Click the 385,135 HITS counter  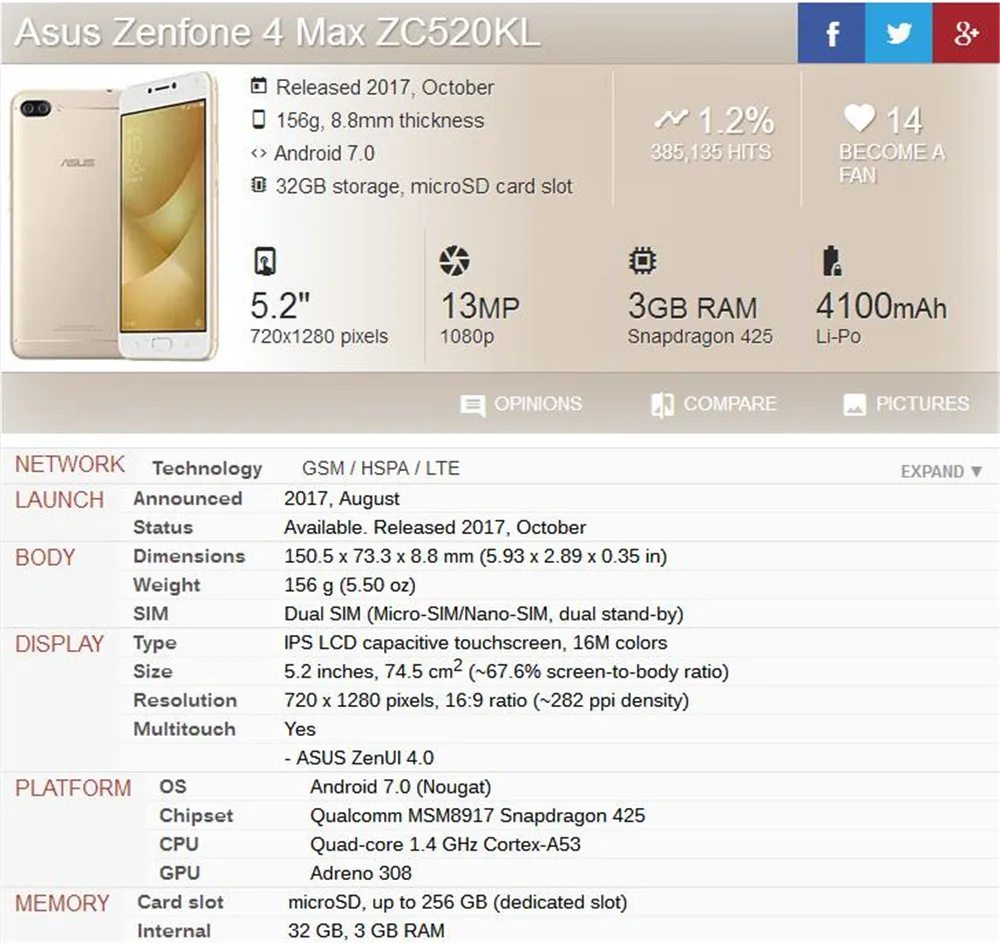coord(710,152)
